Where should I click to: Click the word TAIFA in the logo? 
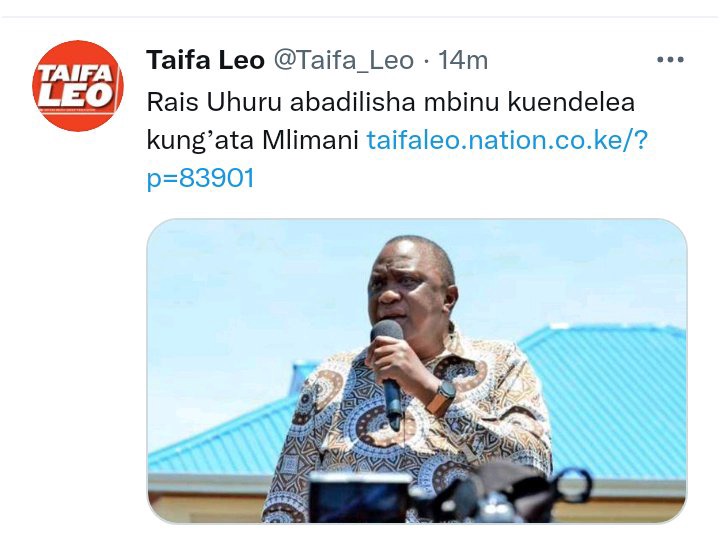[x=75, y=73]
